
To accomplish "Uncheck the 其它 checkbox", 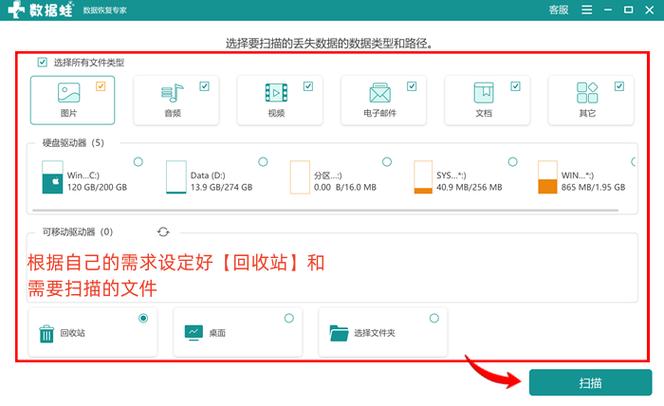I will pos(619,86).
